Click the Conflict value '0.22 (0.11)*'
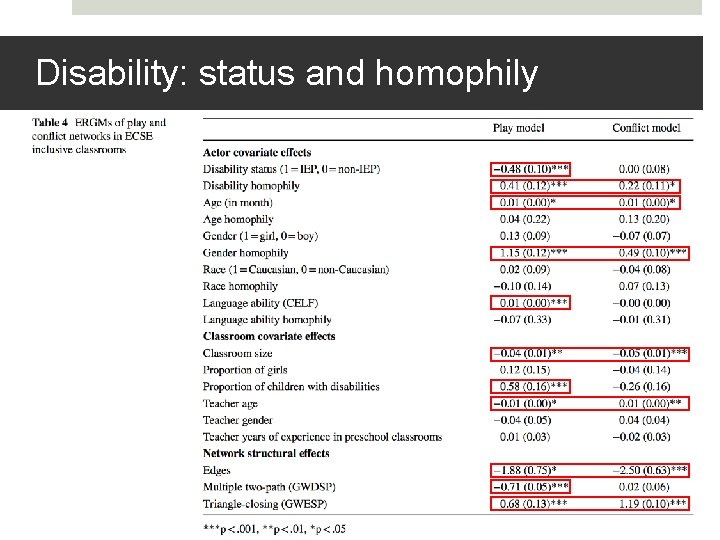The width and height of the screenshot is (720, 540). click(647, 186)
